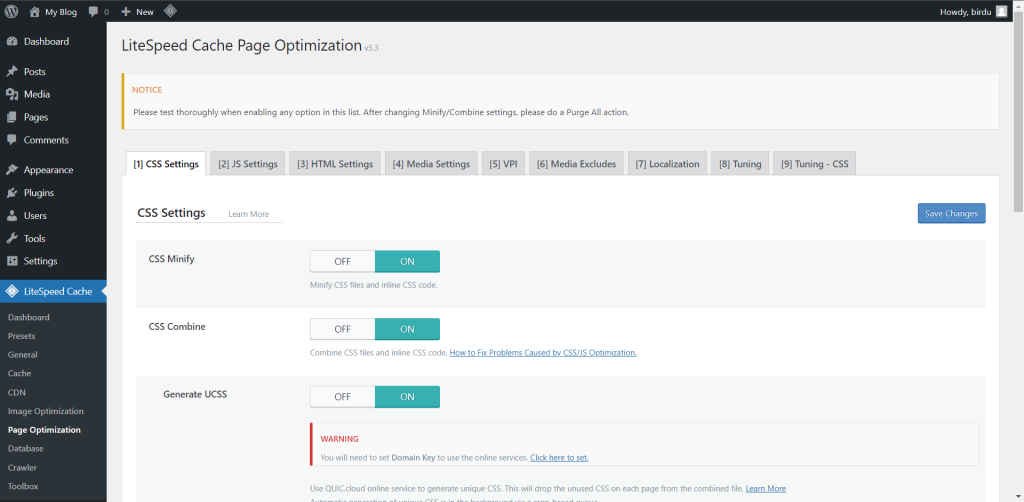Click the CSS Combine setting label

pos(177,326)
